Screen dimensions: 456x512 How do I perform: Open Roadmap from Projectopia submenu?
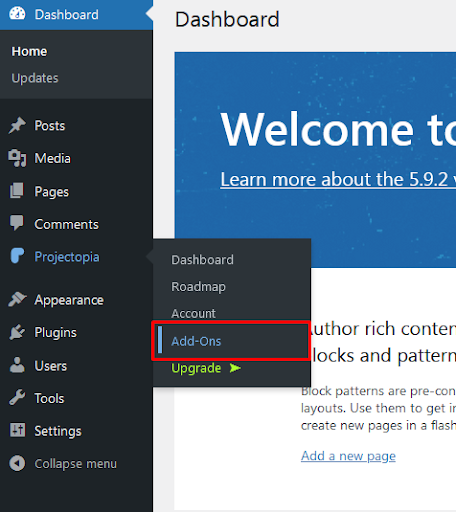[x=198, y=287]
